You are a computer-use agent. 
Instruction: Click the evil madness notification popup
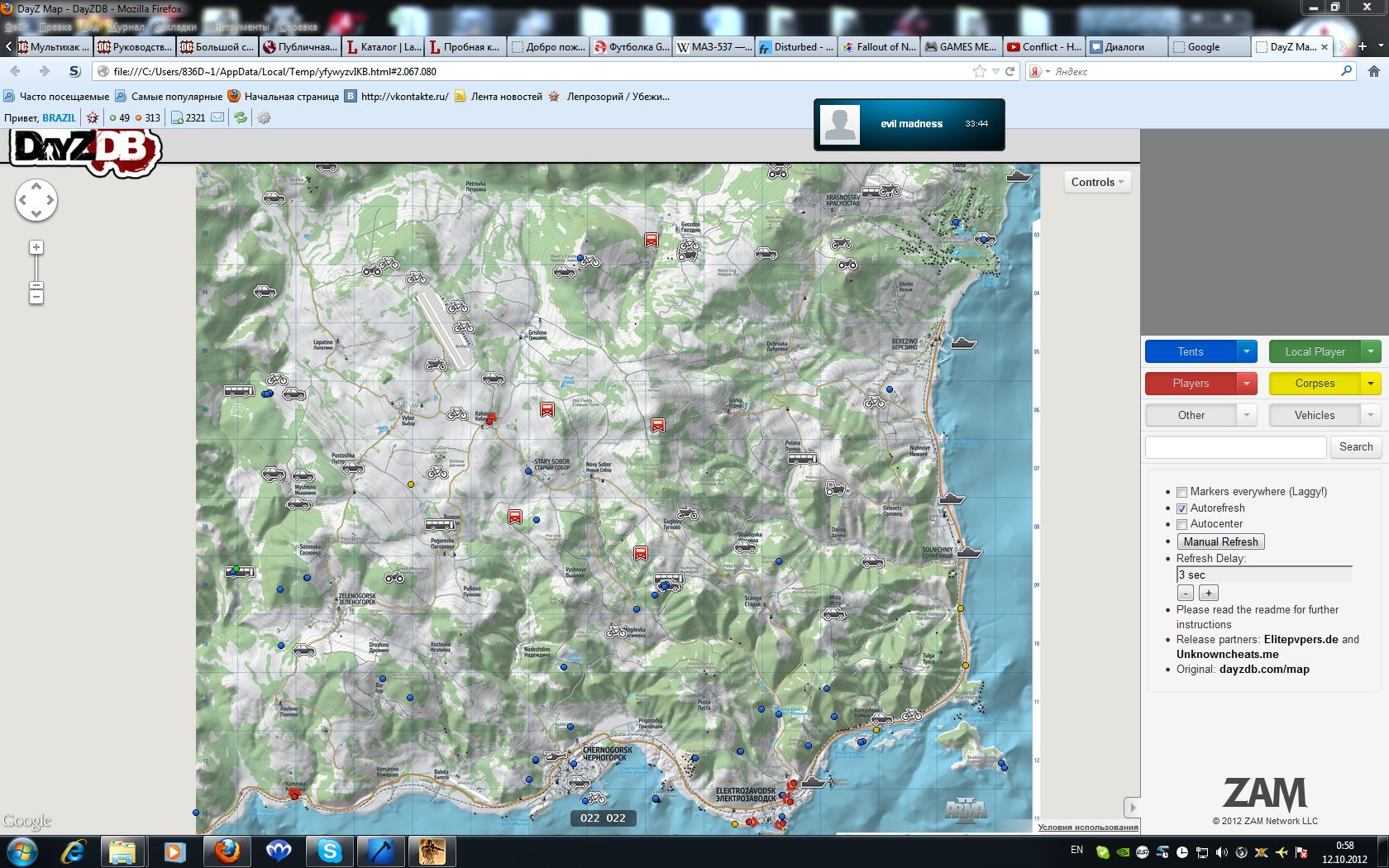(x=909, y=124)
